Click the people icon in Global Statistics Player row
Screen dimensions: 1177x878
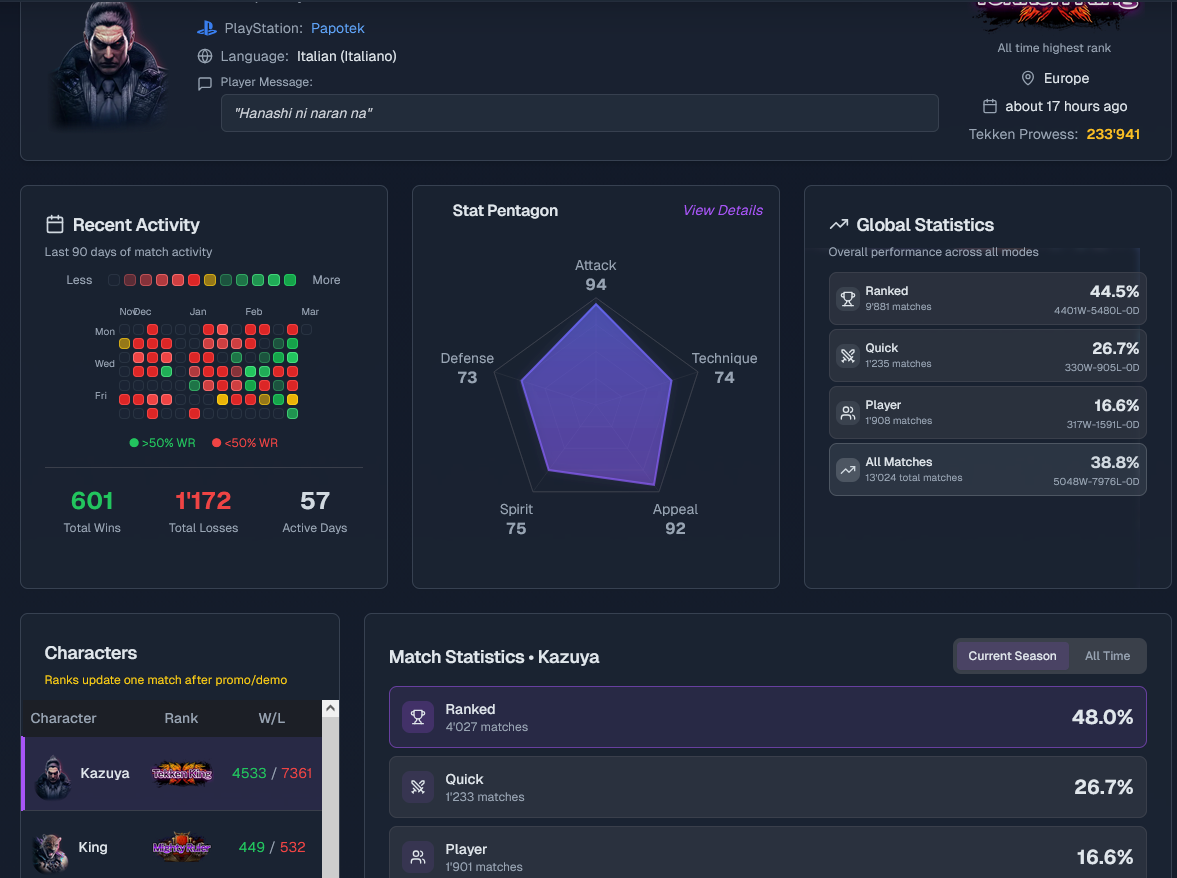click(x=848, y=412)
